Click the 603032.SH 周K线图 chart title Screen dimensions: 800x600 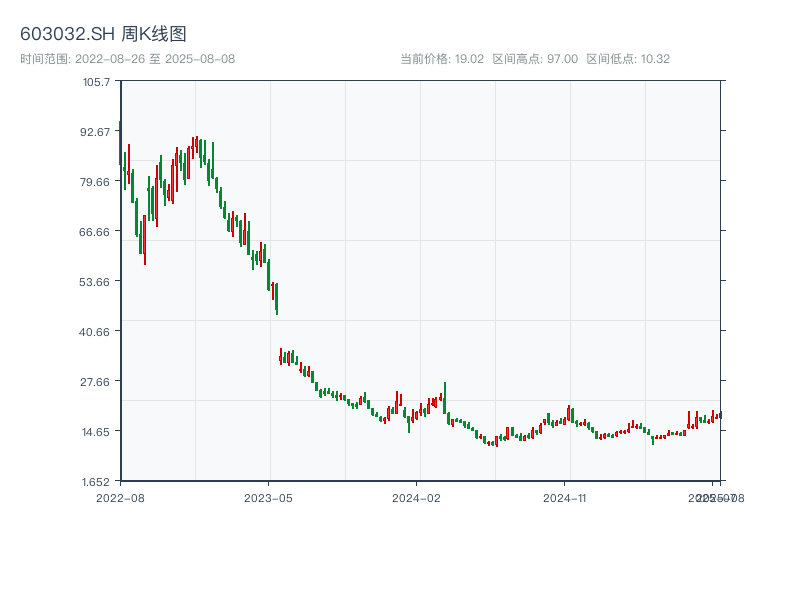tap(103, 35)
